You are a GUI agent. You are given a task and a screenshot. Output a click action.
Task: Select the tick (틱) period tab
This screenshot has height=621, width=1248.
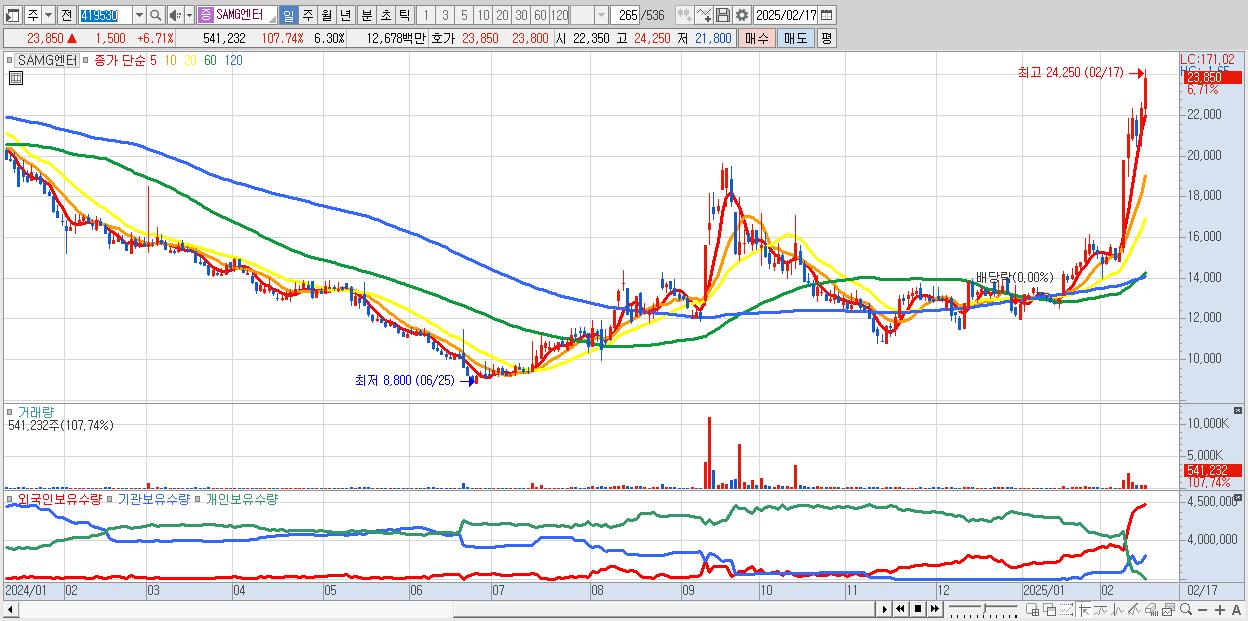(x=404, y=15)
